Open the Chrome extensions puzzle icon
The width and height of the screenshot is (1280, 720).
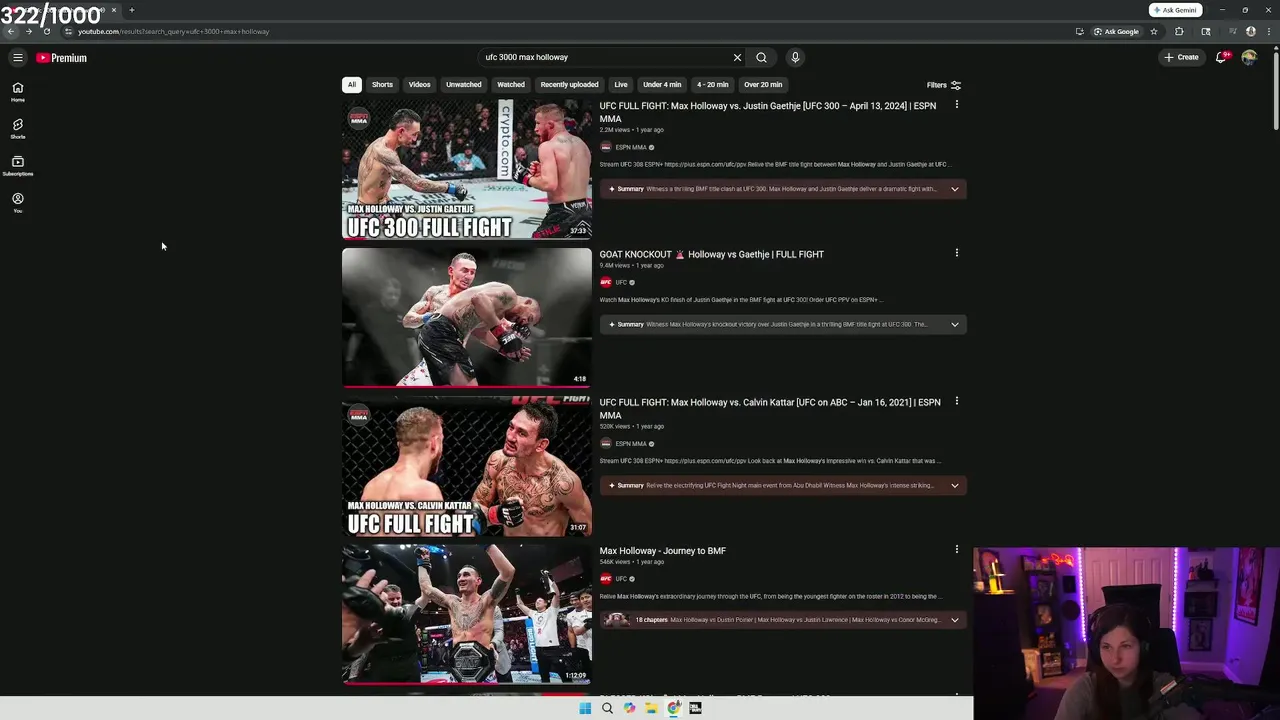1179,31
